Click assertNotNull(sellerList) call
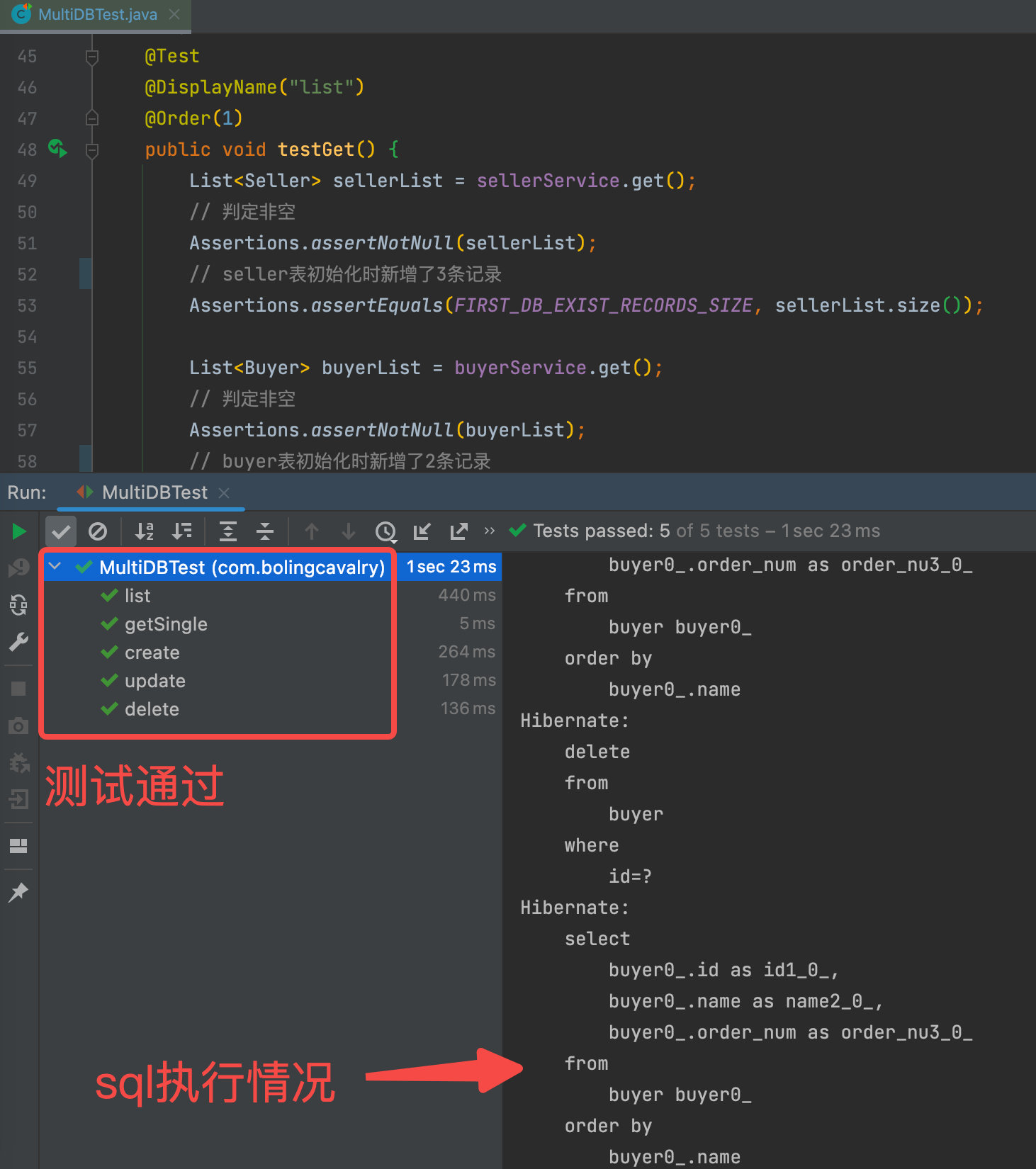 449,243
